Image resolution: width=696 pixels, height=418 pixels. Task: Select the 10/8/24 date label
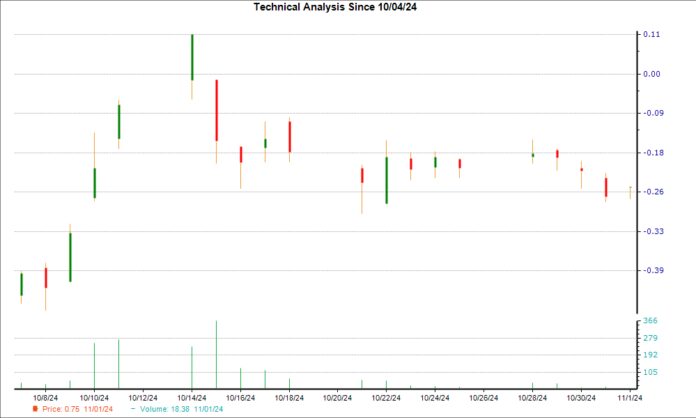[46, 397]
